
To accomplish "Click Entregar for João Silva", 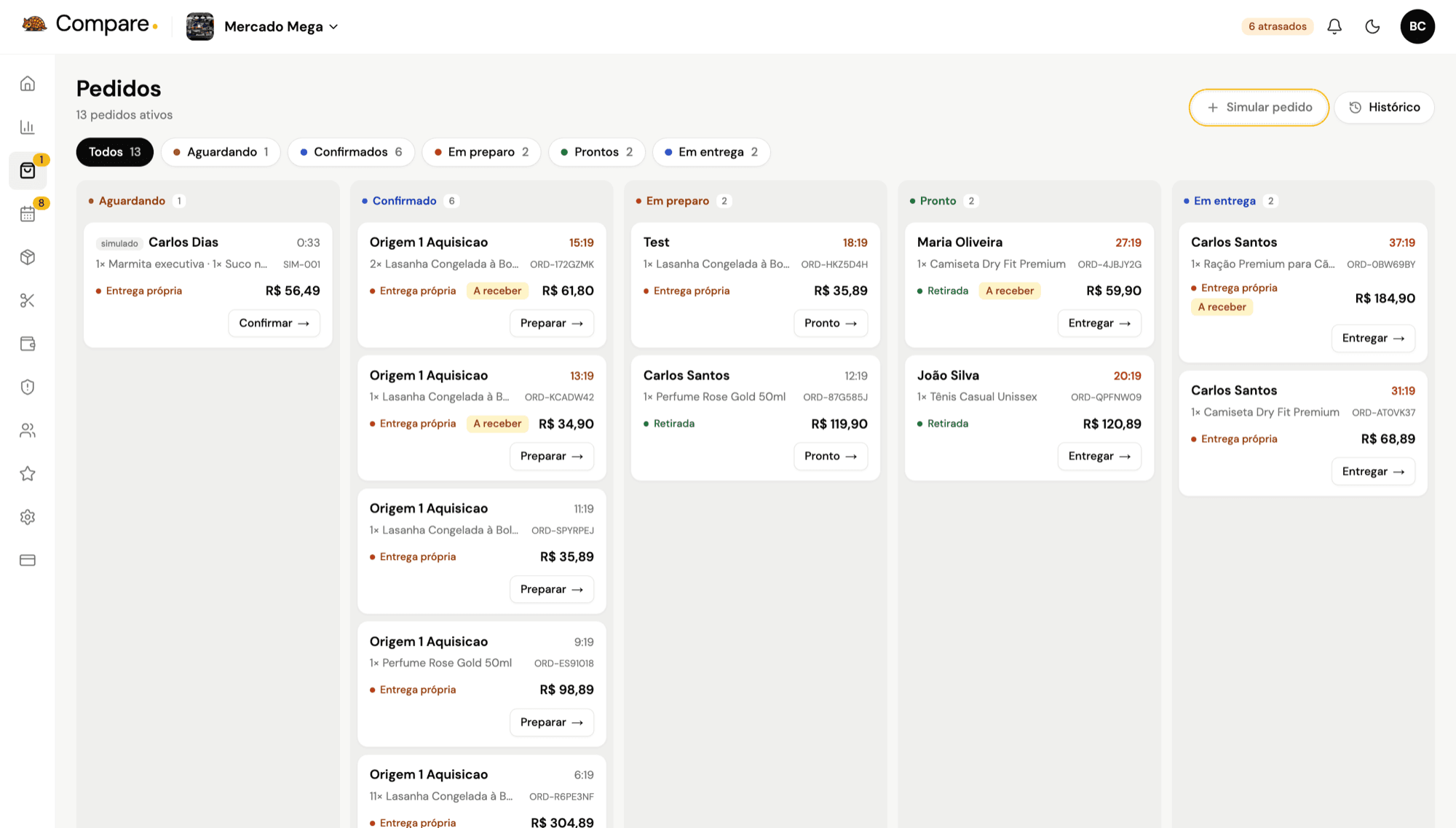I will [x=1099, y=457].
